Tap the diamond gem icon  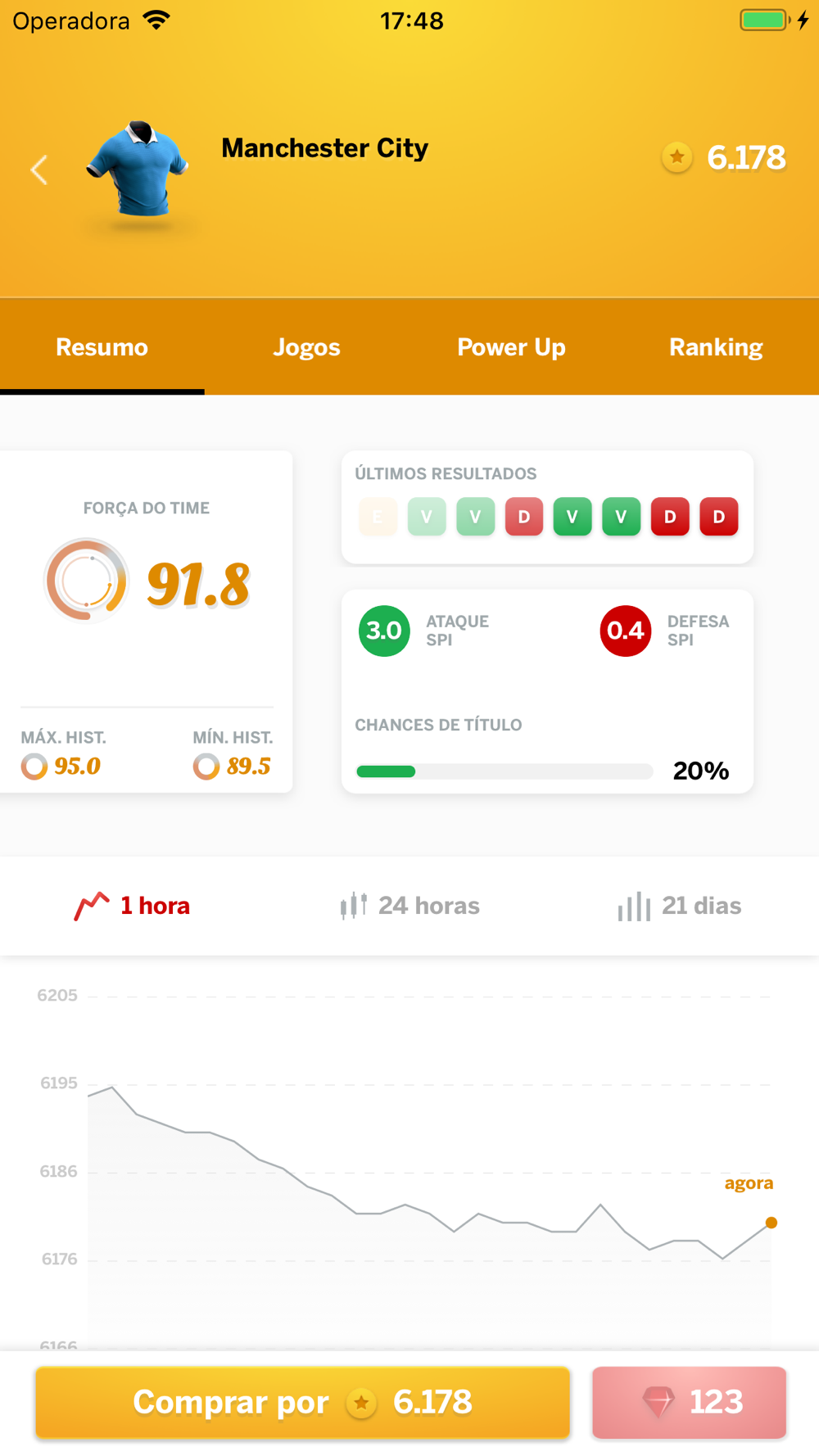tap(658, 1402)
